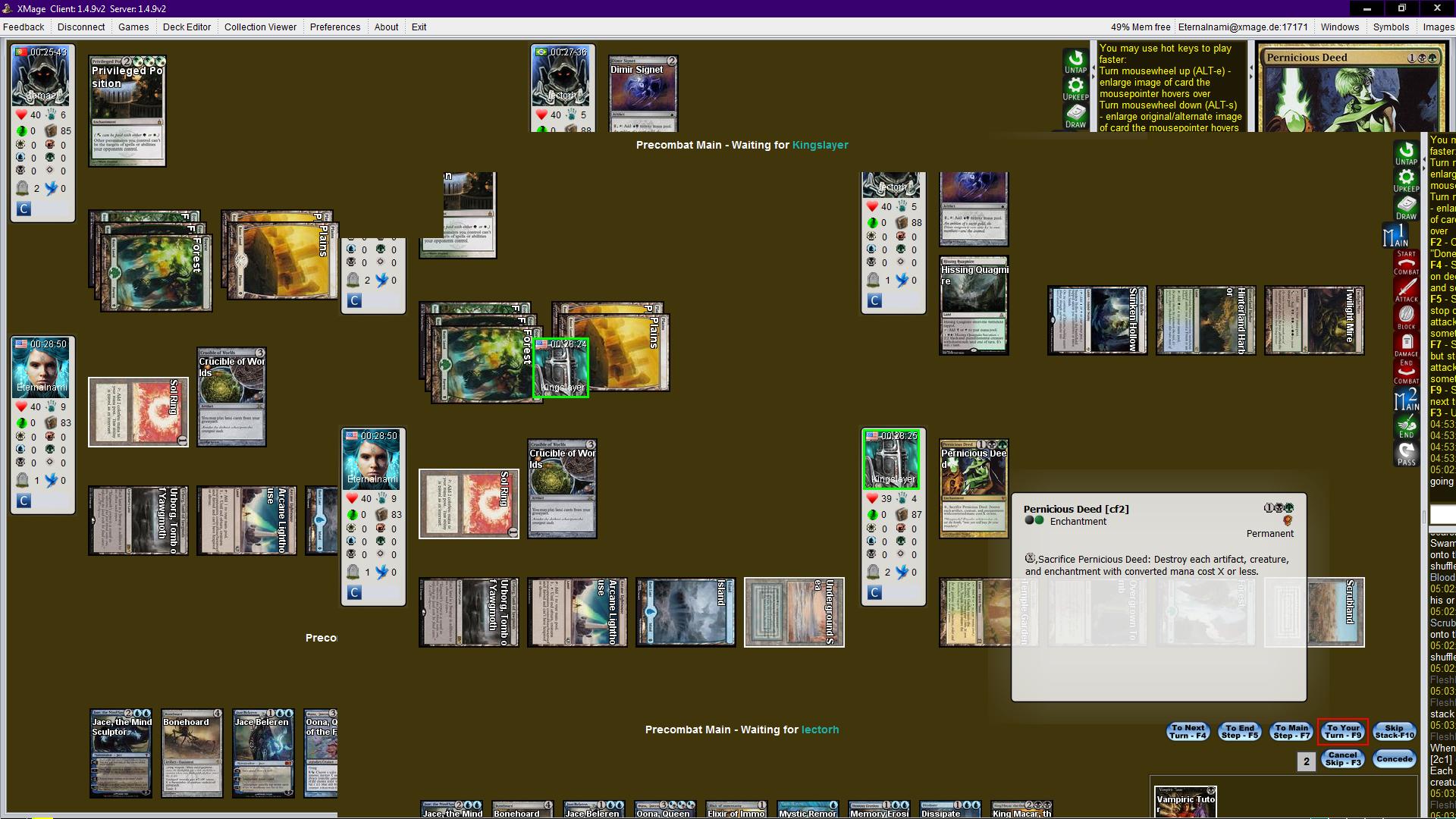Click the End step broom icon

pos(1406,427)
